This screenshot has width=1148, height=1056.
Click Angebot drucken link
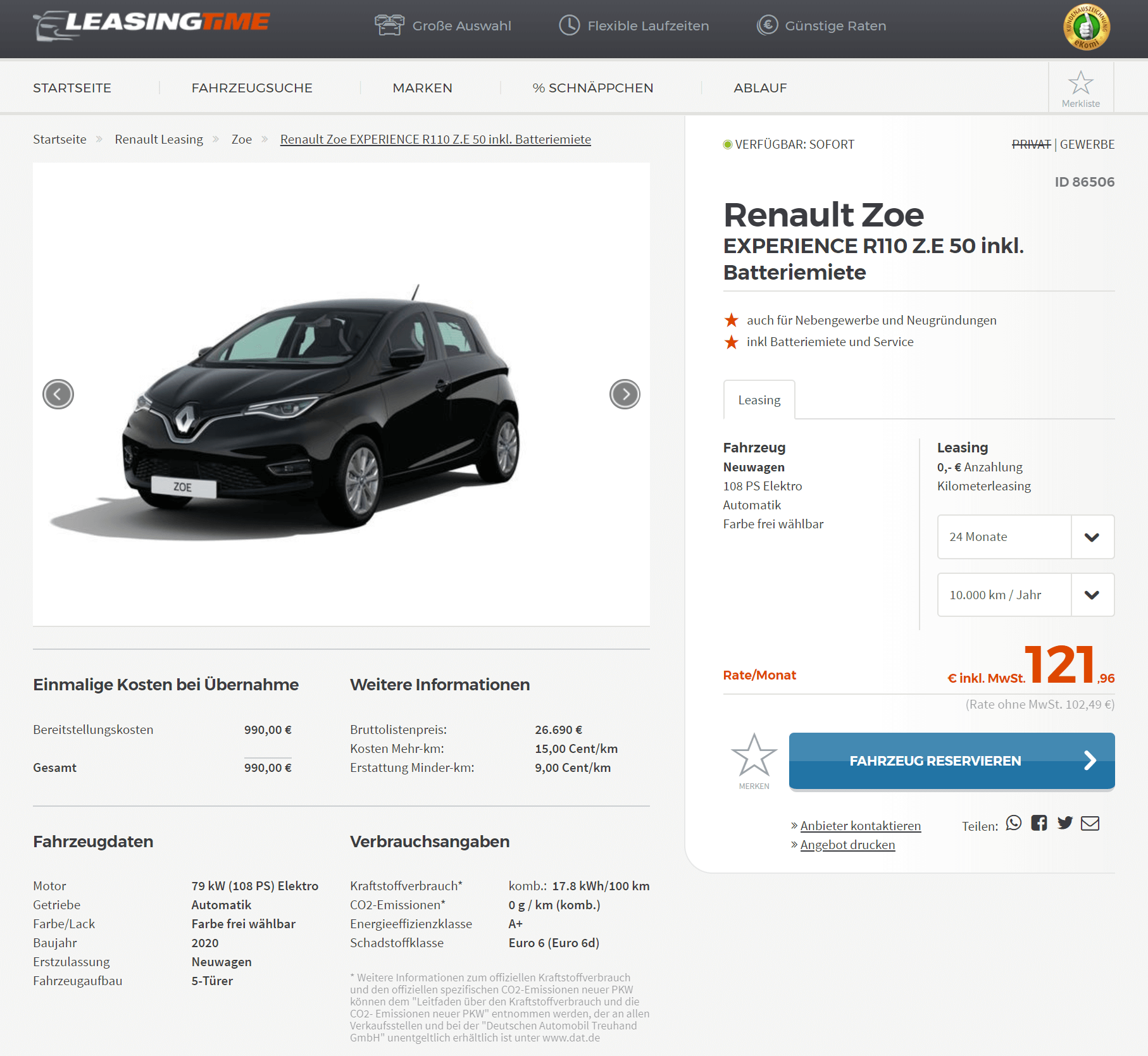pyautogui.click(x=847, y=845)
